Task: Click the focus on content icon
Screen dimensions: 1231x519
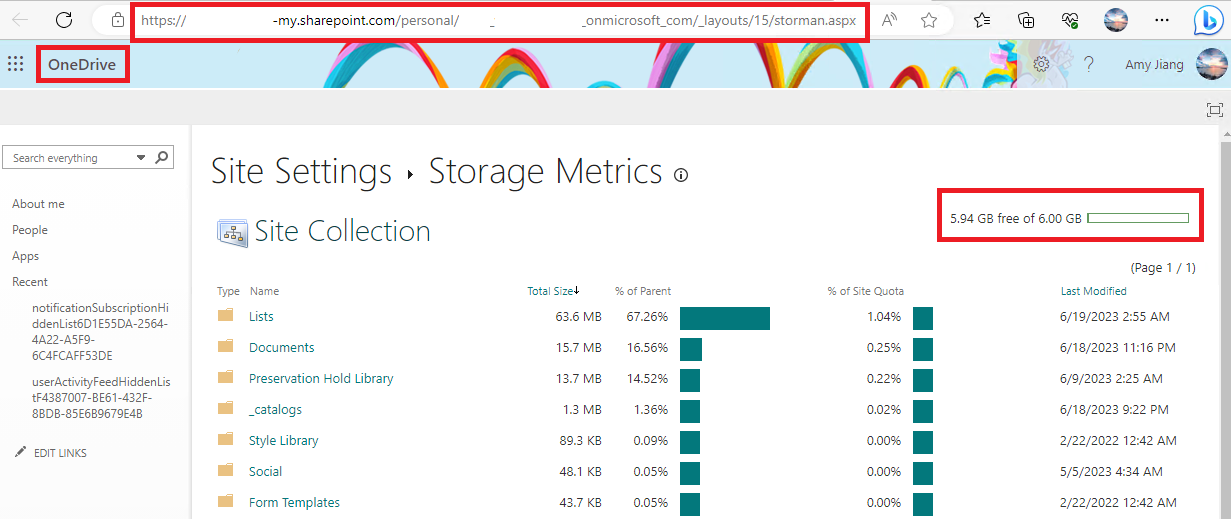Action: (1214, 109)
